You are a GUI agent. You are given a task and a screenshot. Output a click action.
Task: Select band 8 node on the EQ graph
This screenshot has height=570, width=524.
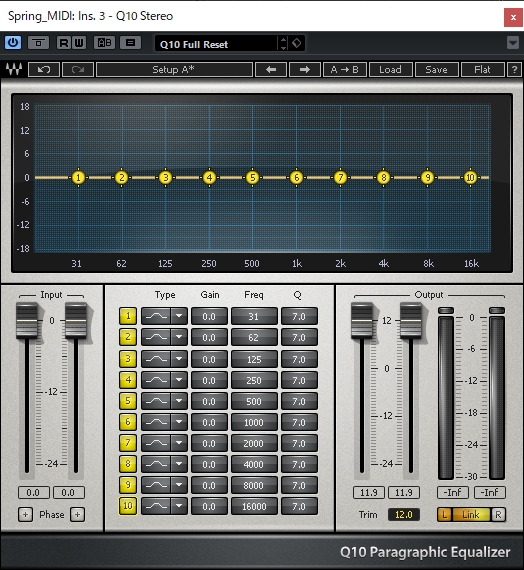coord(384,178)
